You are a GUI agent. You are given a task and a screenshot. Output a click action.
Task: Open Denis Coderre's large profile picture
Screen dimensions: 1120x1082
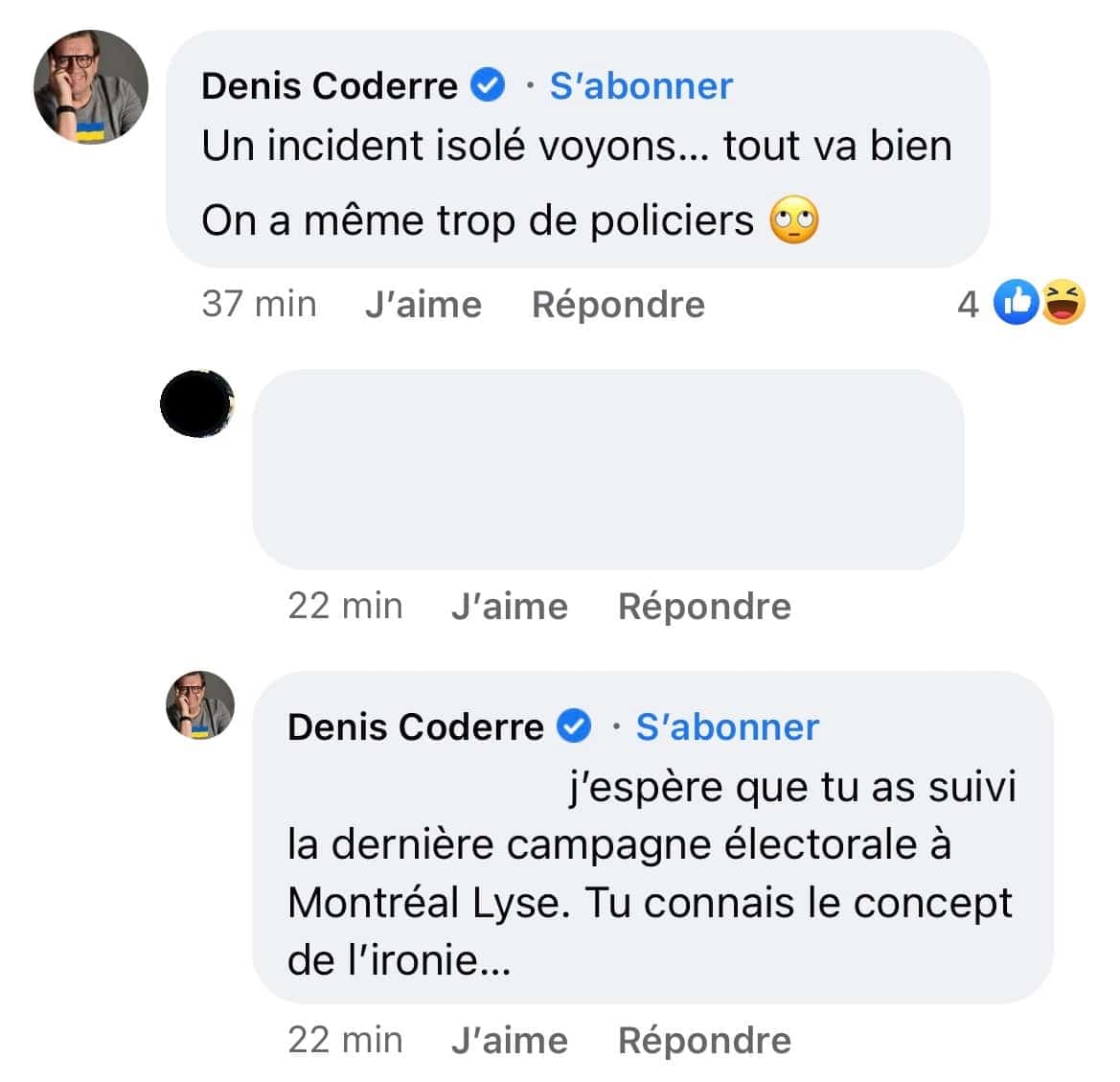point(91,87)
